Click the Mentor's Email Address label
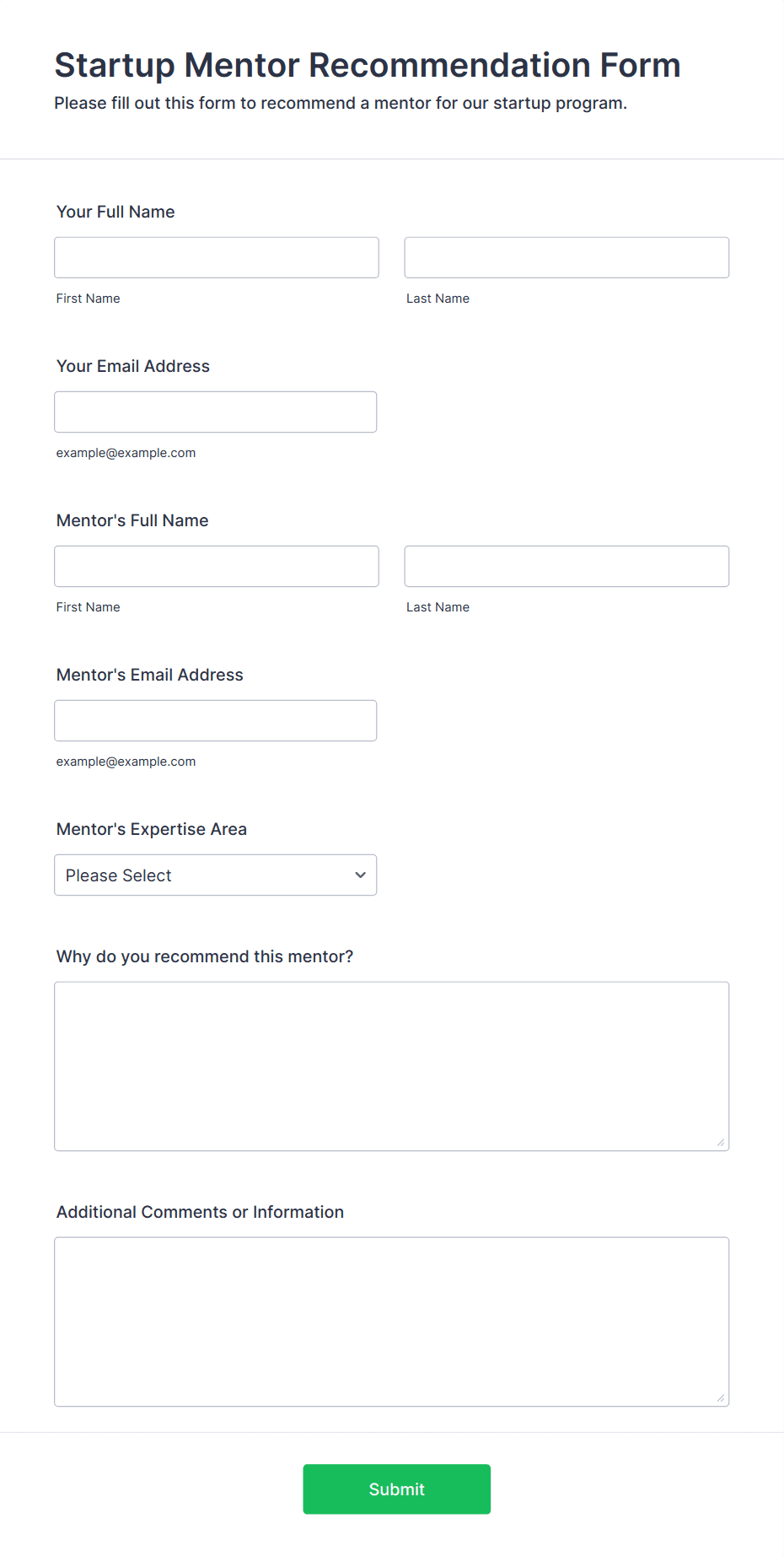 pyautogui.click(x=150, y=675)
